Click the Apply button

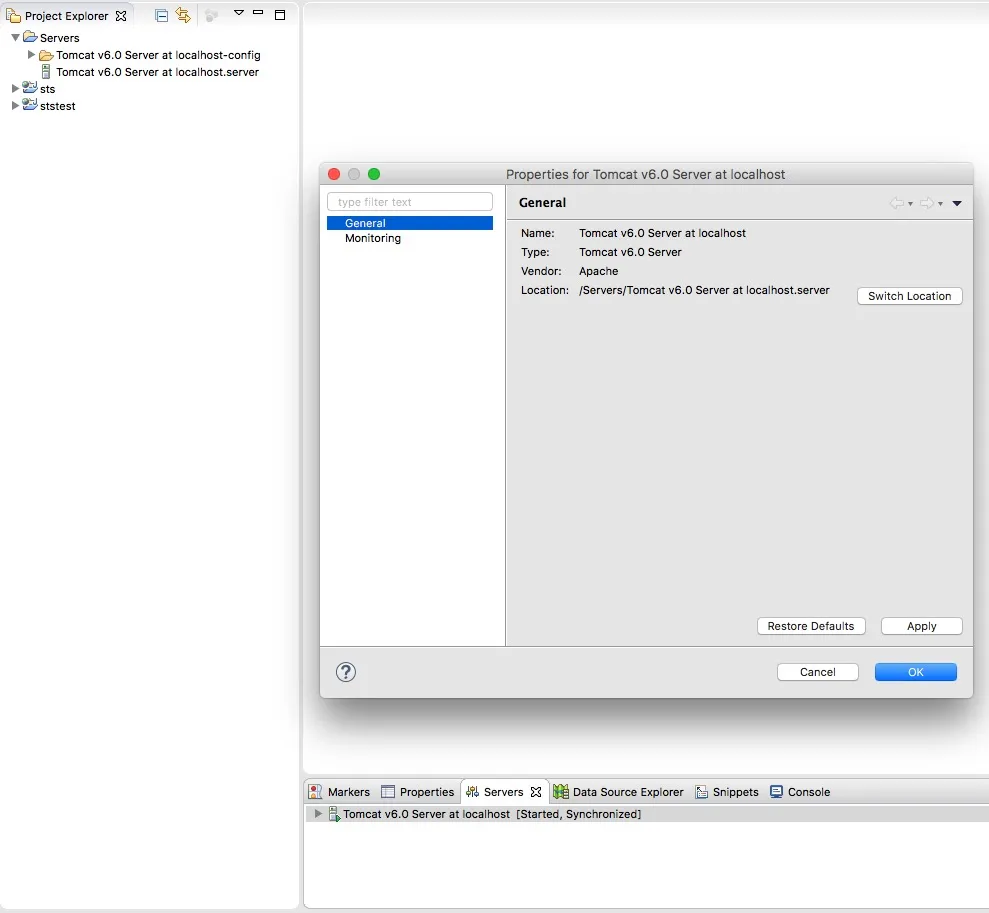922,626
